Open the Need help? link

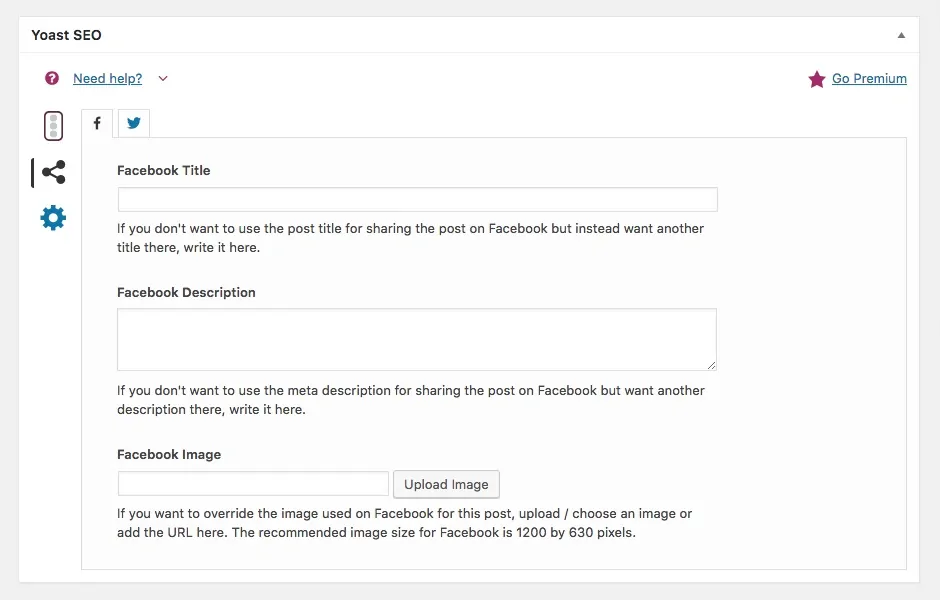[107, 79]
